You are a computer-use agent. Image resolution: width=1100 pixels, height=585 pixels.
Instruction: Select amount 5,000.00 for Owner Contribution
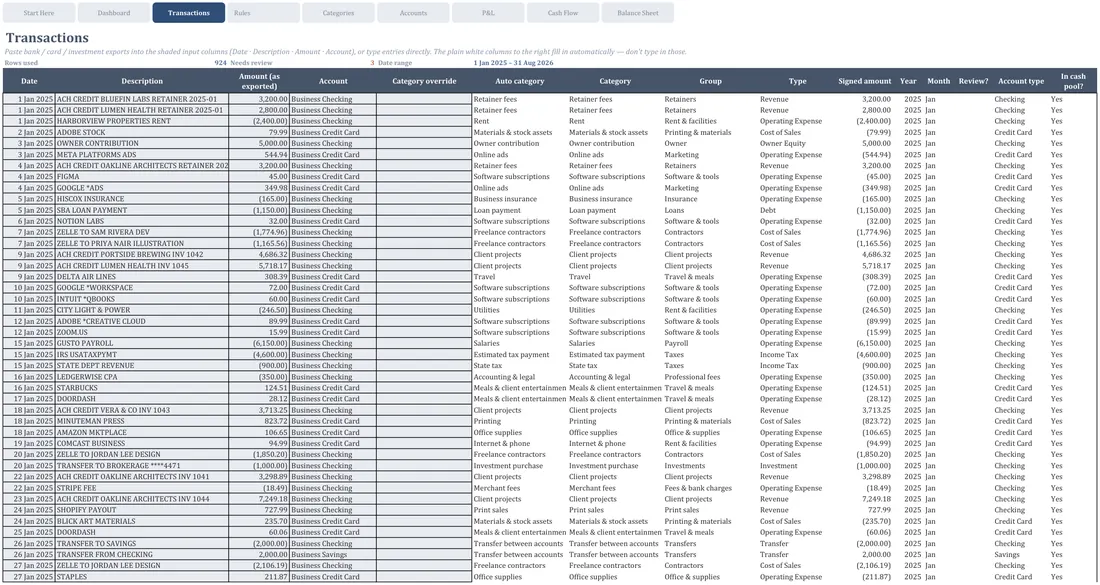259,144
